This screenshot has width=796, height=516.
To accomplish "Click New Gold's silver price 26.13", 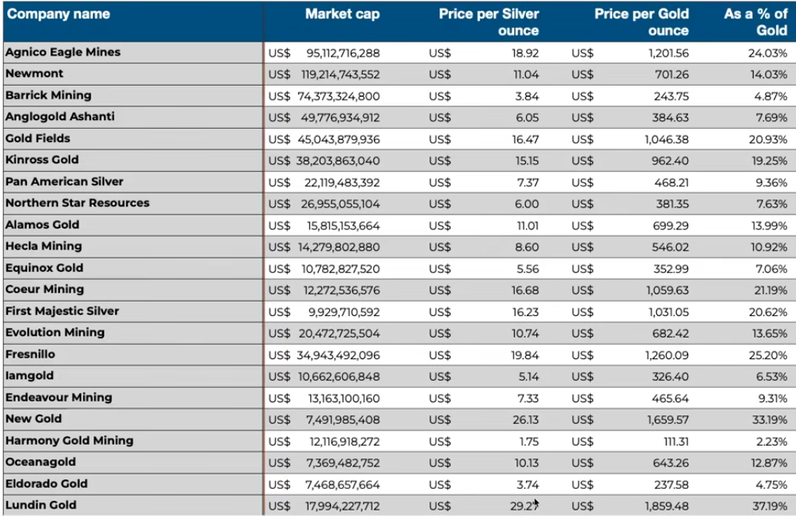I will (x=526, y=419).
